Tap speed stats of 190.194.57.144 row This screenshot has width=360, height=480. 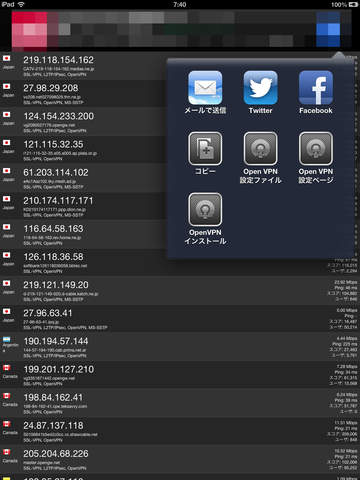pyautogui.click(x=343, y=347)
